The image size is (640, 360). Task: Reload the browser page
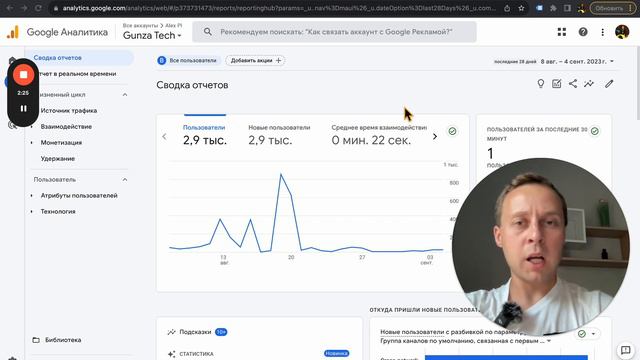click(38, 8)
